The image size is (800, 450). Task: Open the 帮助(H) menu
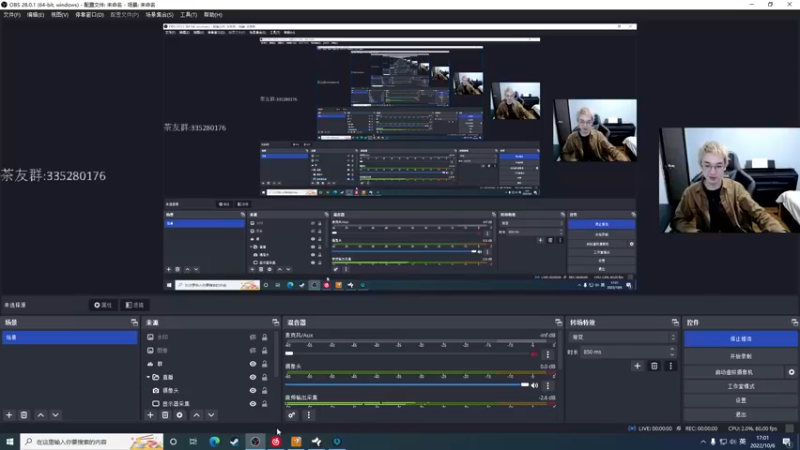tap(213, 15)
